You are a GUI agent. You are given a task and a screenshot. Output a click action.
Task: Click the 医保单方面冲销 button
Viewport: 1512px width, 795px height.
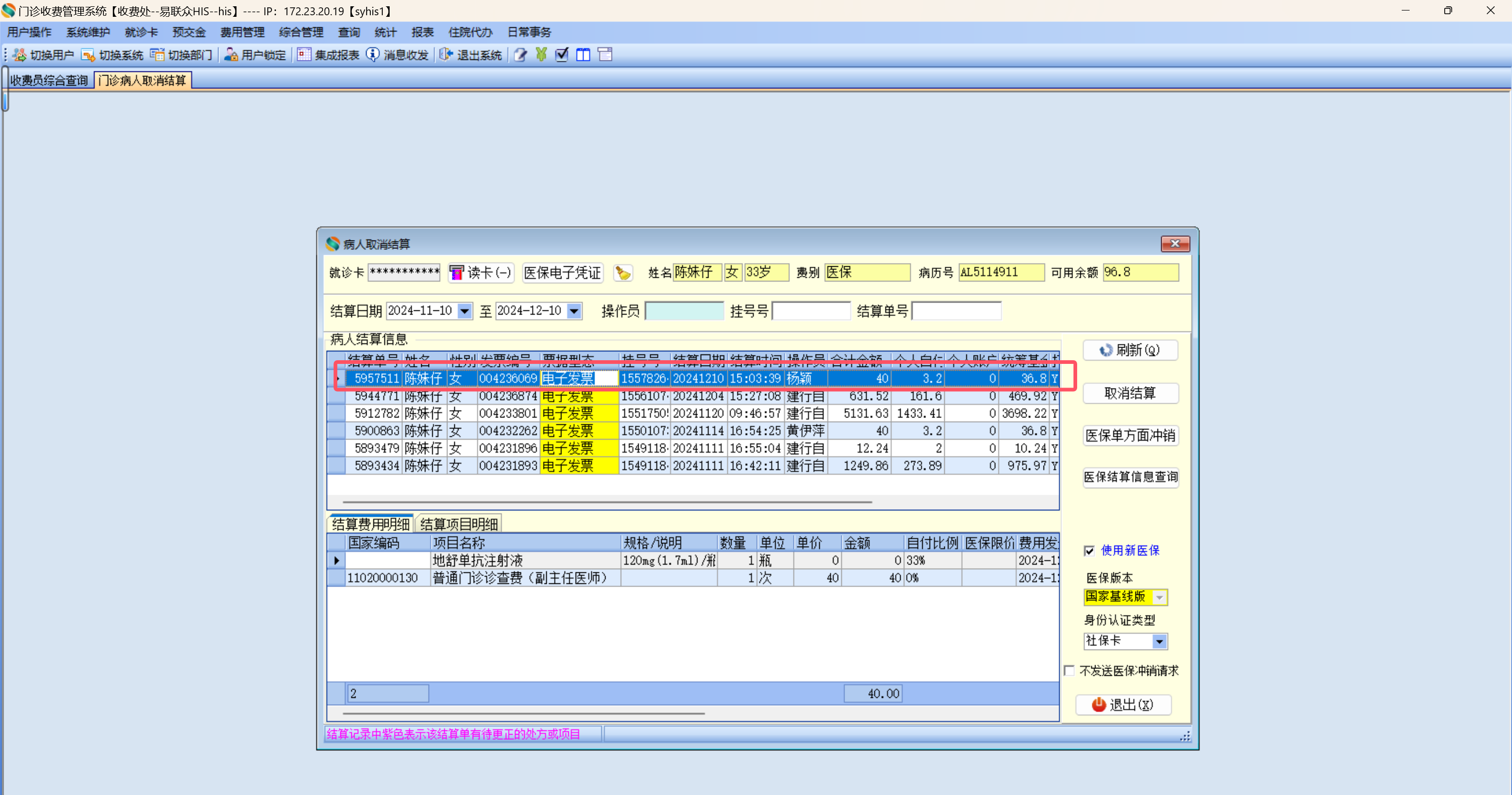(x=1130, y=435)
